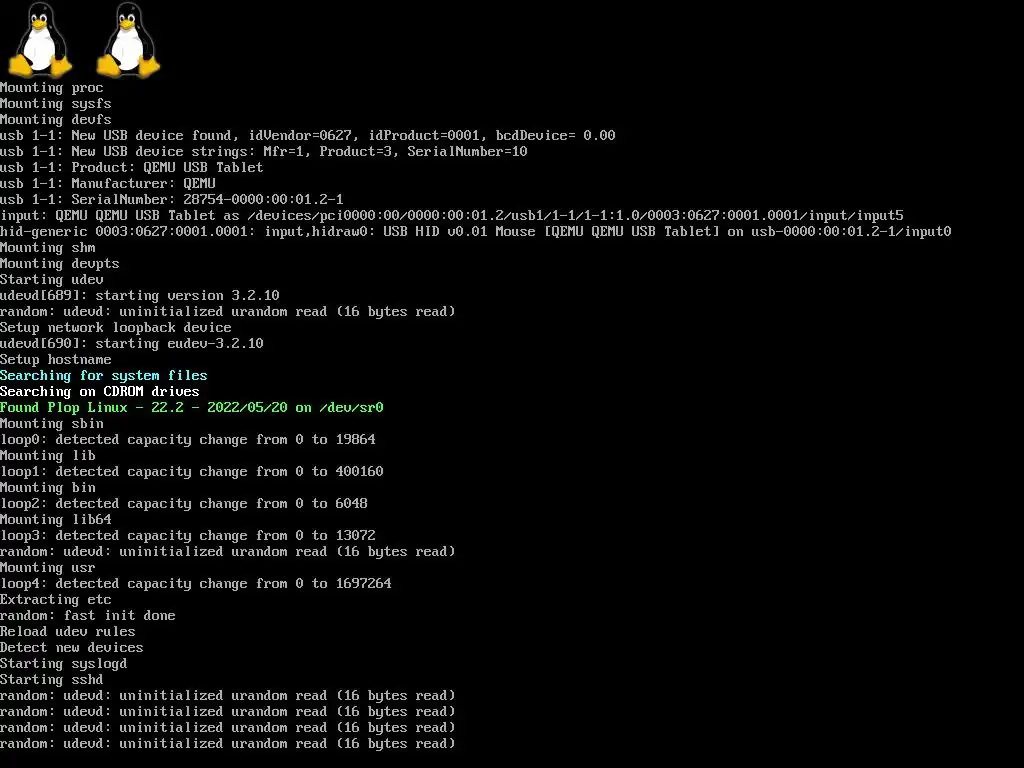Select the 'Mounting bin' line
The height and width of the screenshot is (768, 1024).
click(48, 488)
